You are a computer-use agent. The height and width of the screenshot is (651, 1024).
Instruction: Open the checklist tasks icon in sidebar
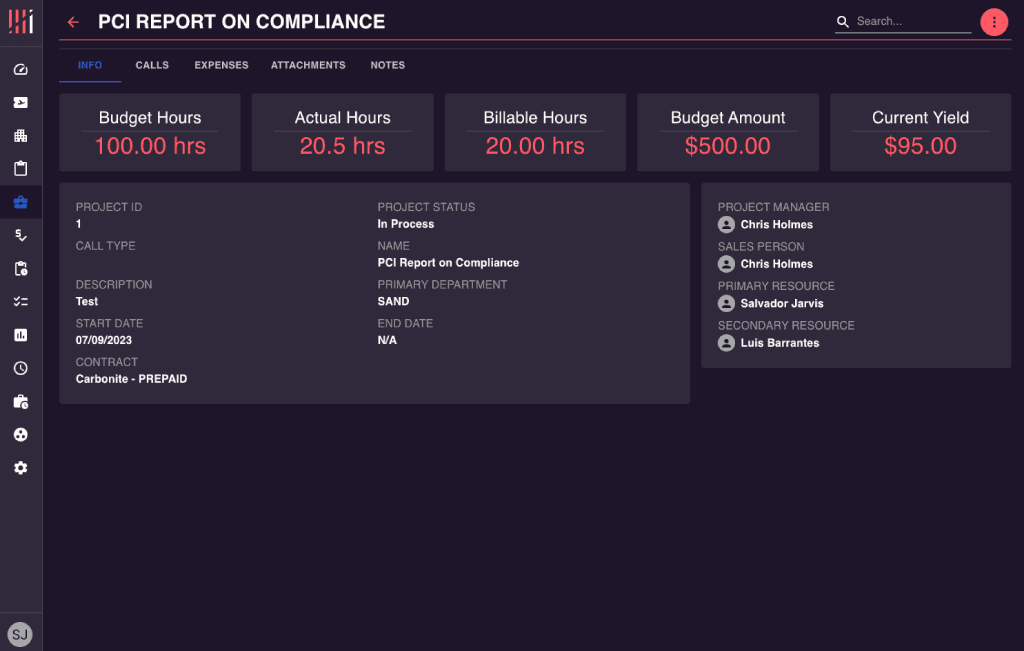click(21, 302)
